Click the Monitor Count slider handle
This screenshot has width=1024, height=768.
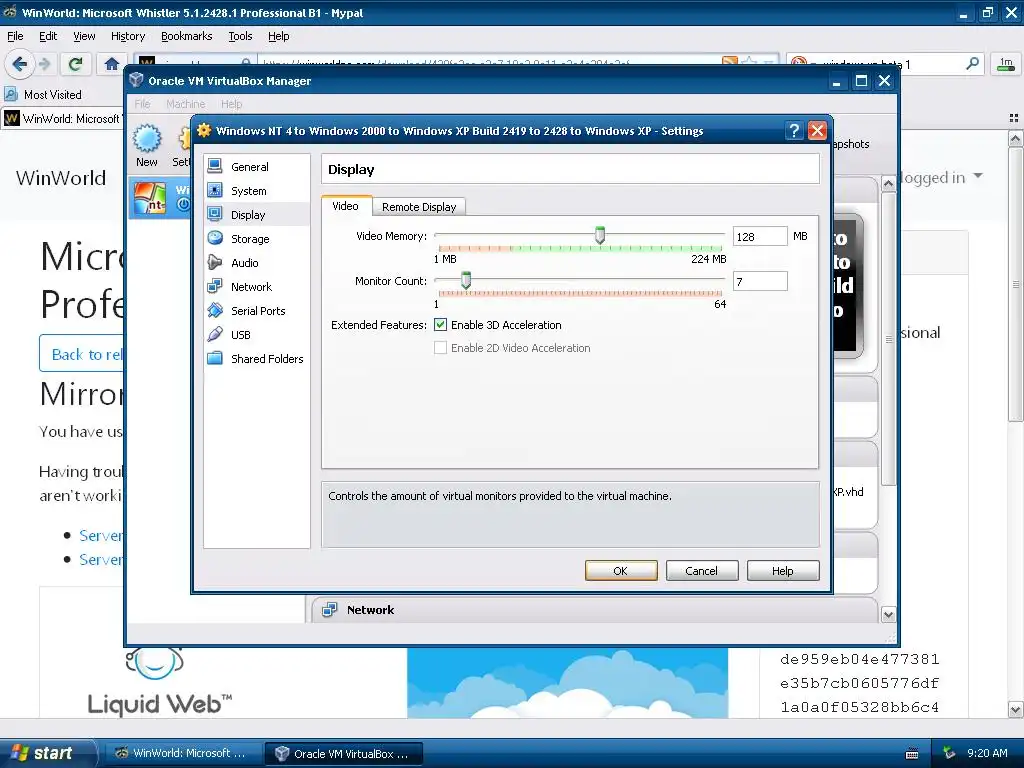466,280
